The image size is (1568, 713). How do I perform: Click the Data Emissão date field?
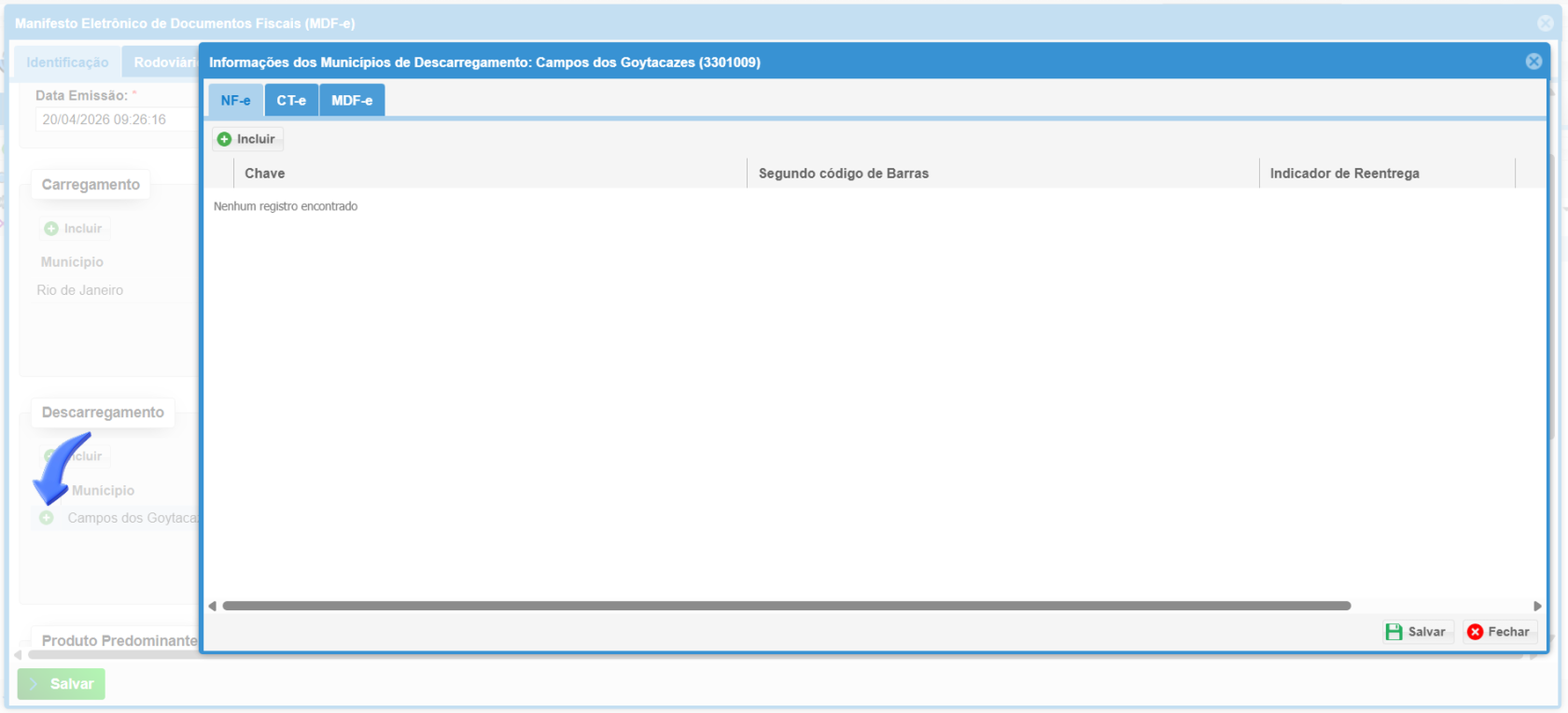tap(116, 119)
